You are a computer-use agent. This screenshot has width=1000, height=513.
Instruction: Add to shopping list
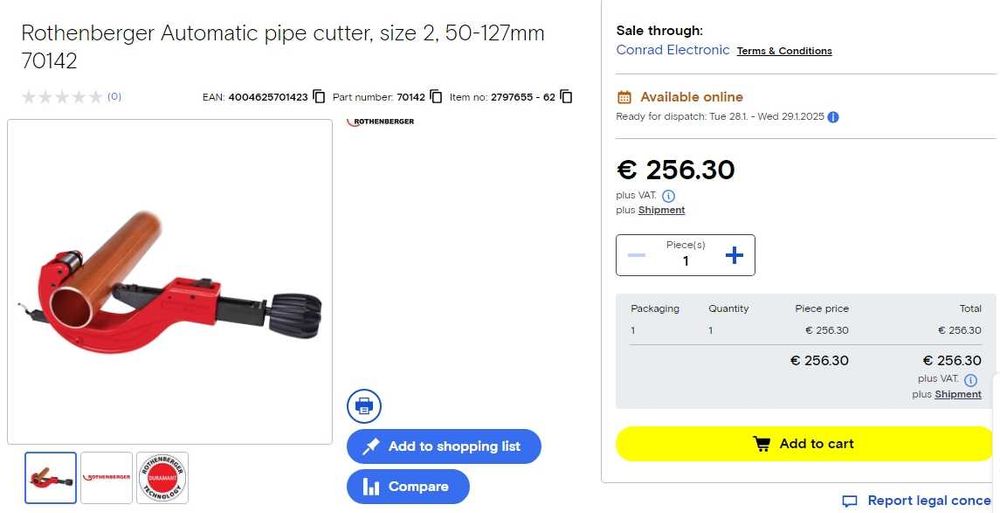(443, 446)
